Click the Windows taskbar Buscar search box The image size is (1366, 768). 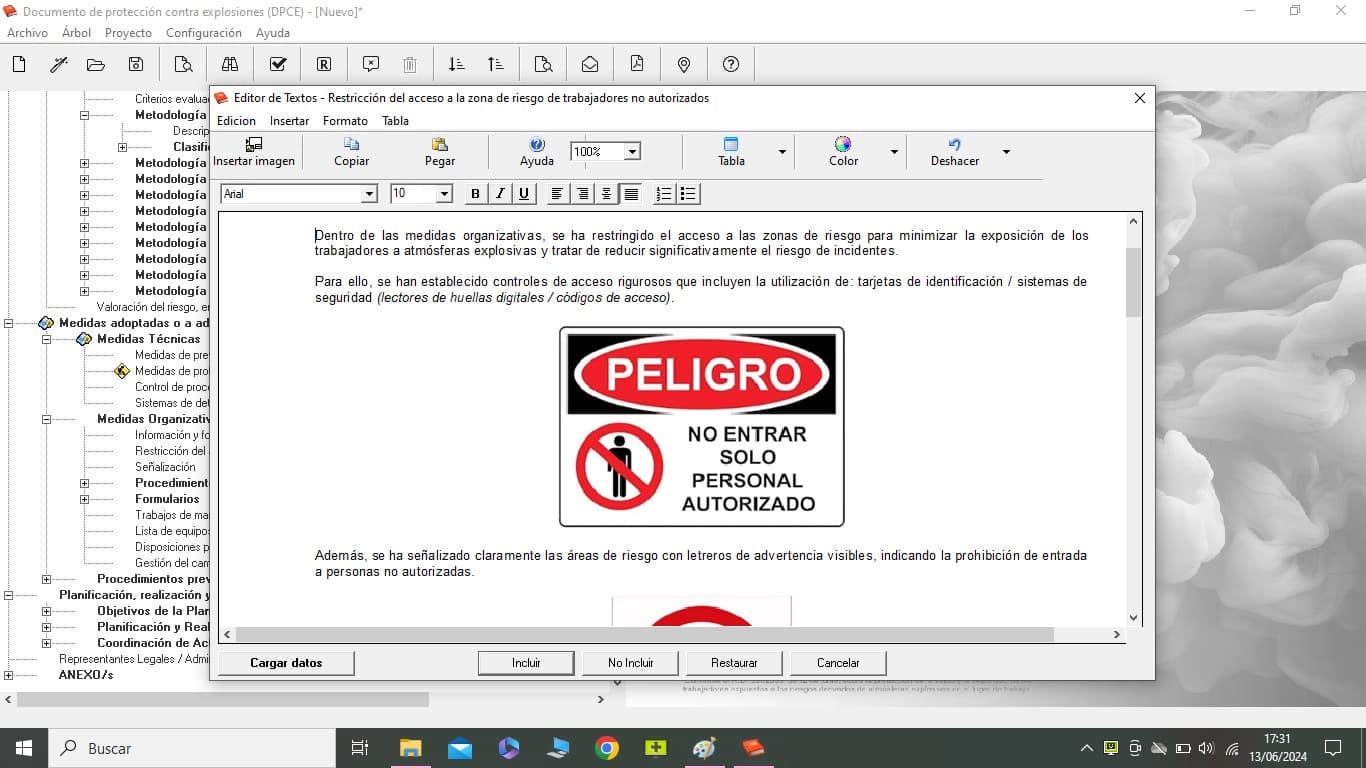point(191,748)
